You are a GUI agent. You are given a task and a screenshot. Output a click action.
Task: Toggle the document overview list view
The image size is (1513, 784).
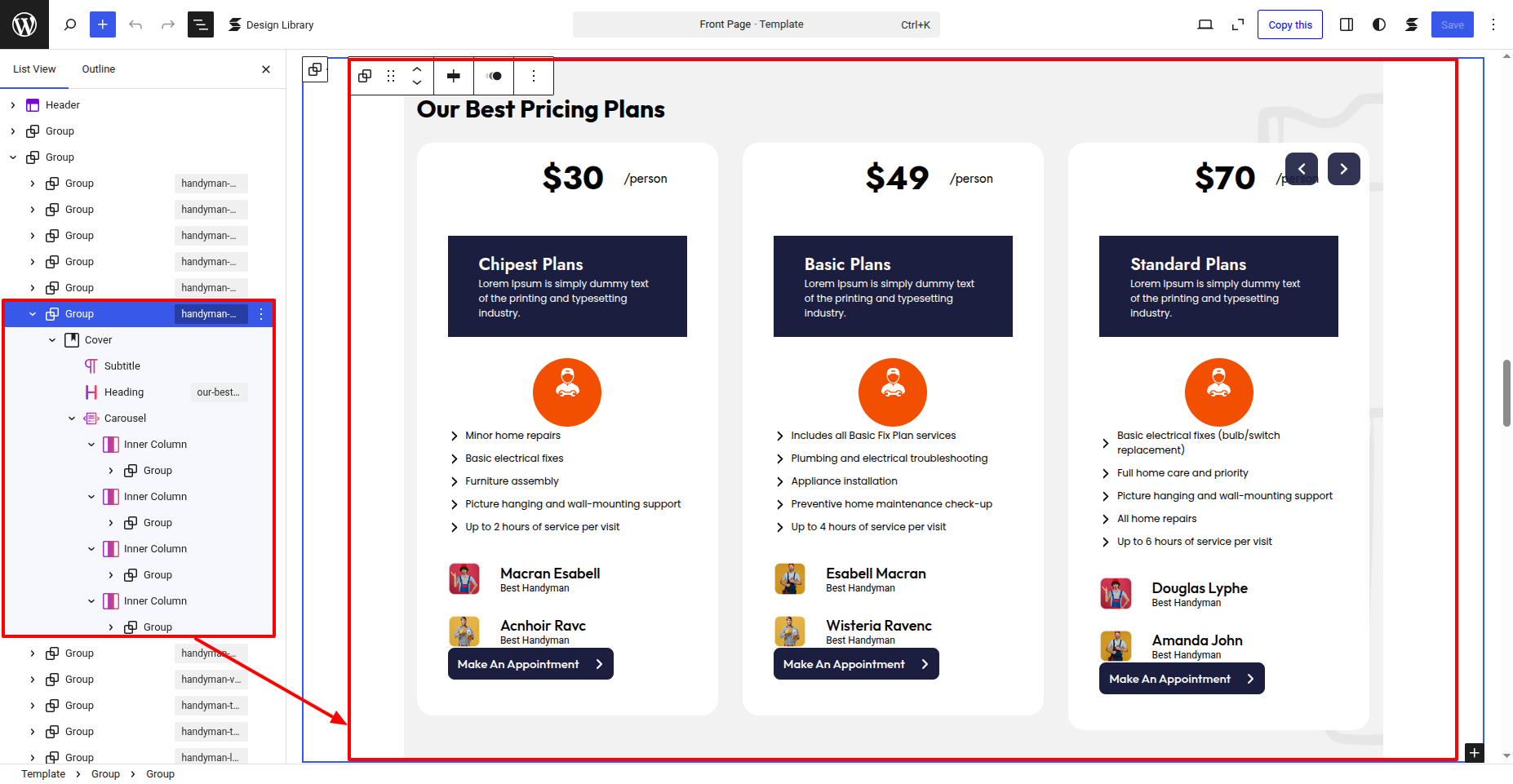(201, 24)
